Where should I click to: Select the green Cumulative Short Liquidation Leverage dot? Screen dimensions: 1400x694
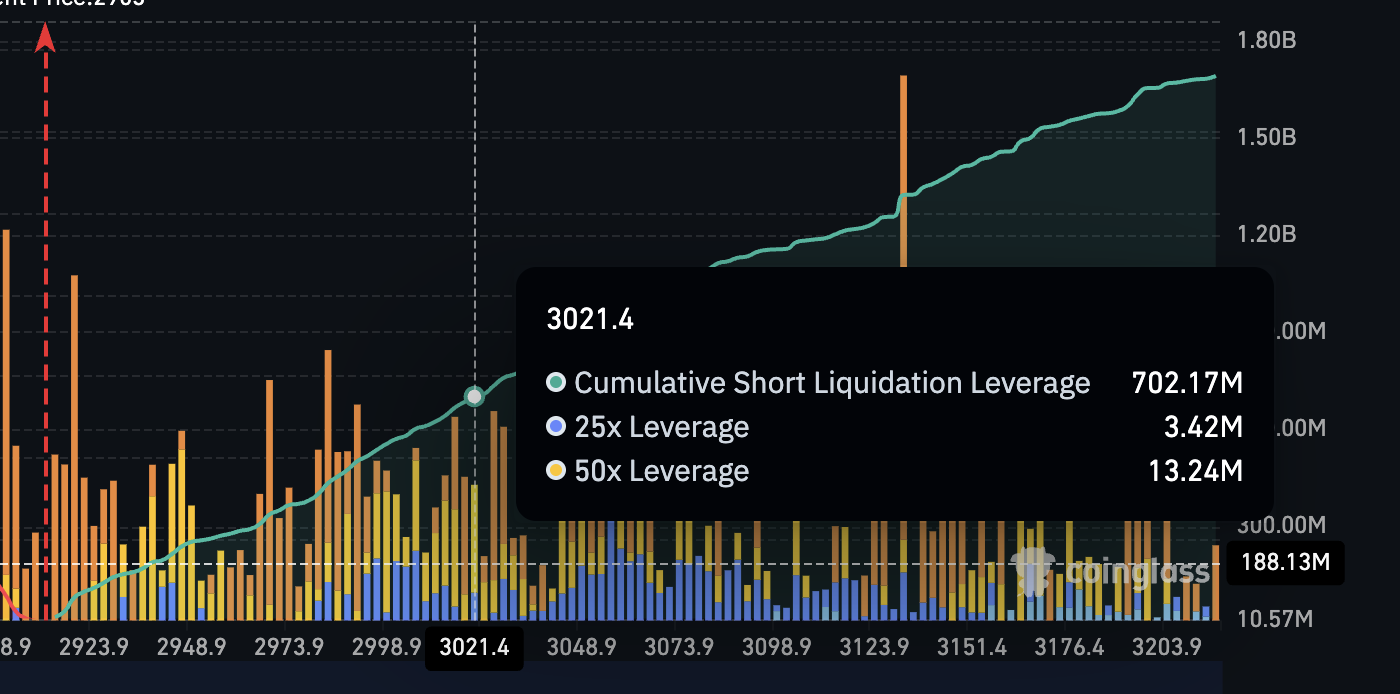tap(557, 383)
